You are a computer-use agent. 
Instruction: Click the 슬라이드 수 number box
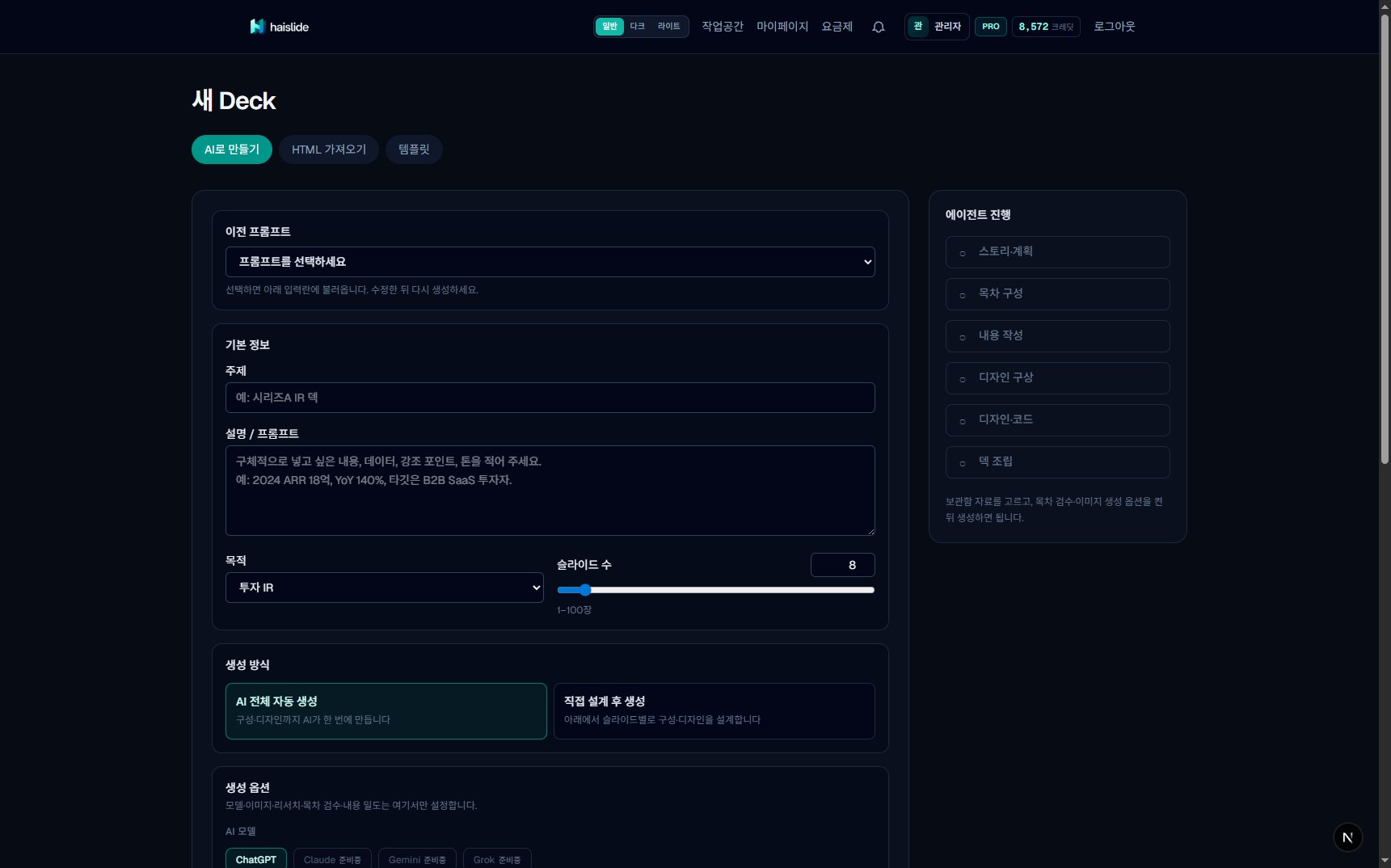click(x=843, y=565)
